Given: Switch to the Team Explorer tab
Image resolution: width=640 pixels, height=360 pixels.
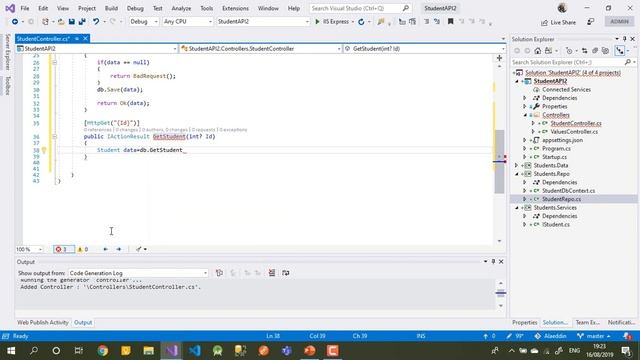Looking at the screenshot, I should (588, 322).
